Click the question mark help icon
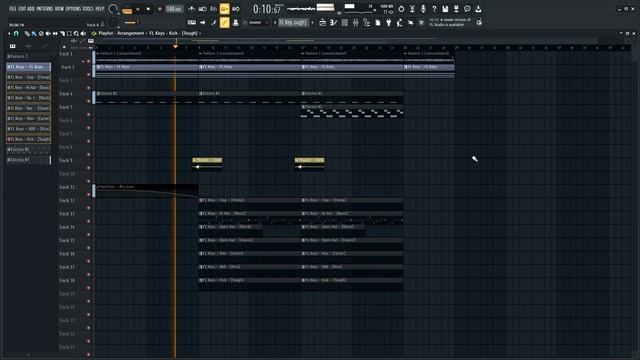 [x=434, y=9]
